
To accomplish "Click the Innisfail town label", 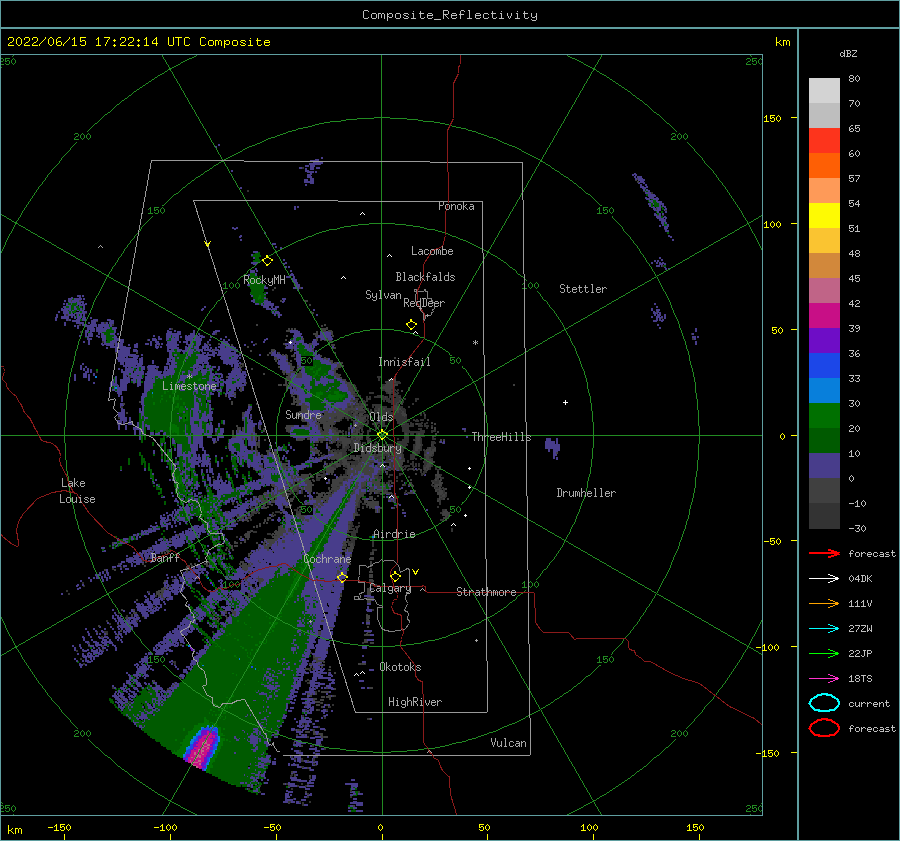I will coord(404,362).
